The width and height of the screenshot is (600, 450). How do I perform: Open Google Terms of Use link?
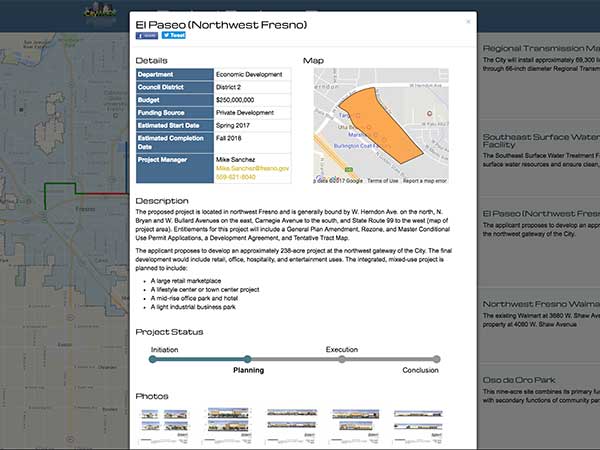(383, 181)
